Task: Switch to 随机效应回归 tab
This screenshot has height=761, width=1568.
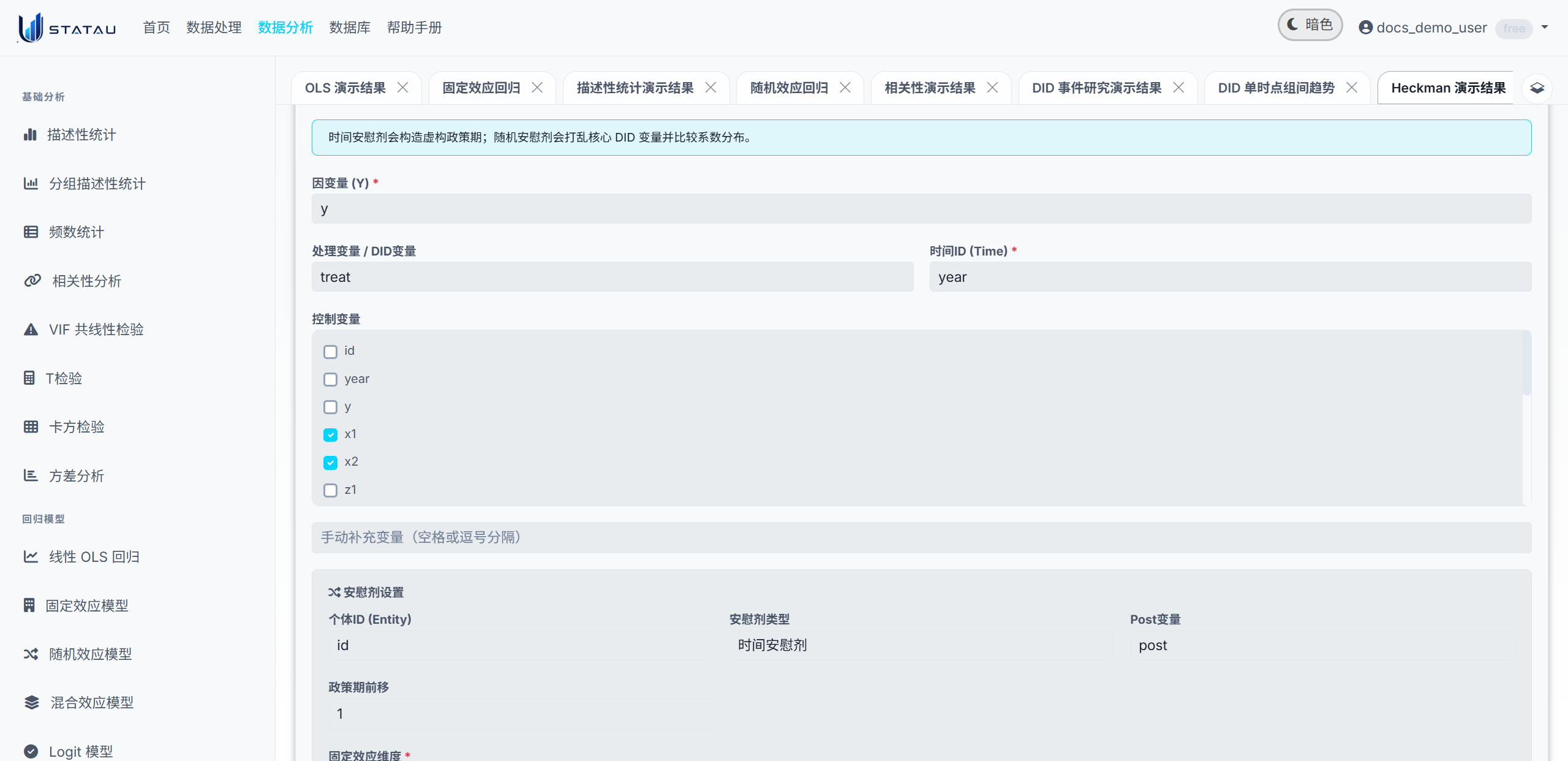Action: (790, 88)
